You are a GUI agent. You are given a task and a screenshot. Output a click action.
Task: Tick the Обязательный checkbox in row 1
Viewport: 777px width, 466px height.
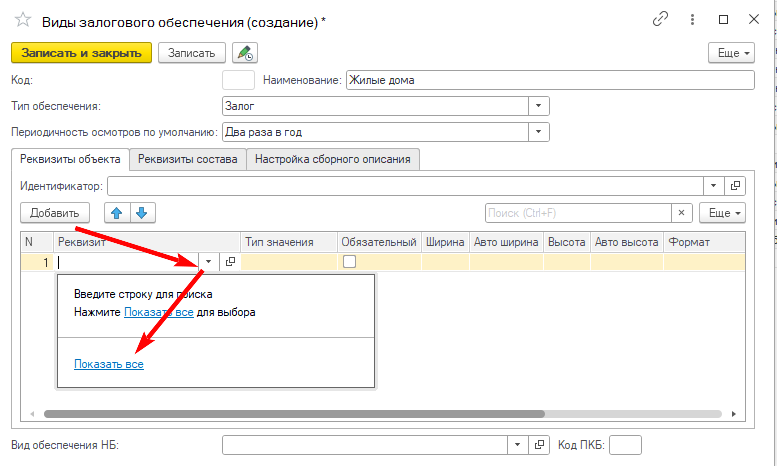[x=349, y=261]
